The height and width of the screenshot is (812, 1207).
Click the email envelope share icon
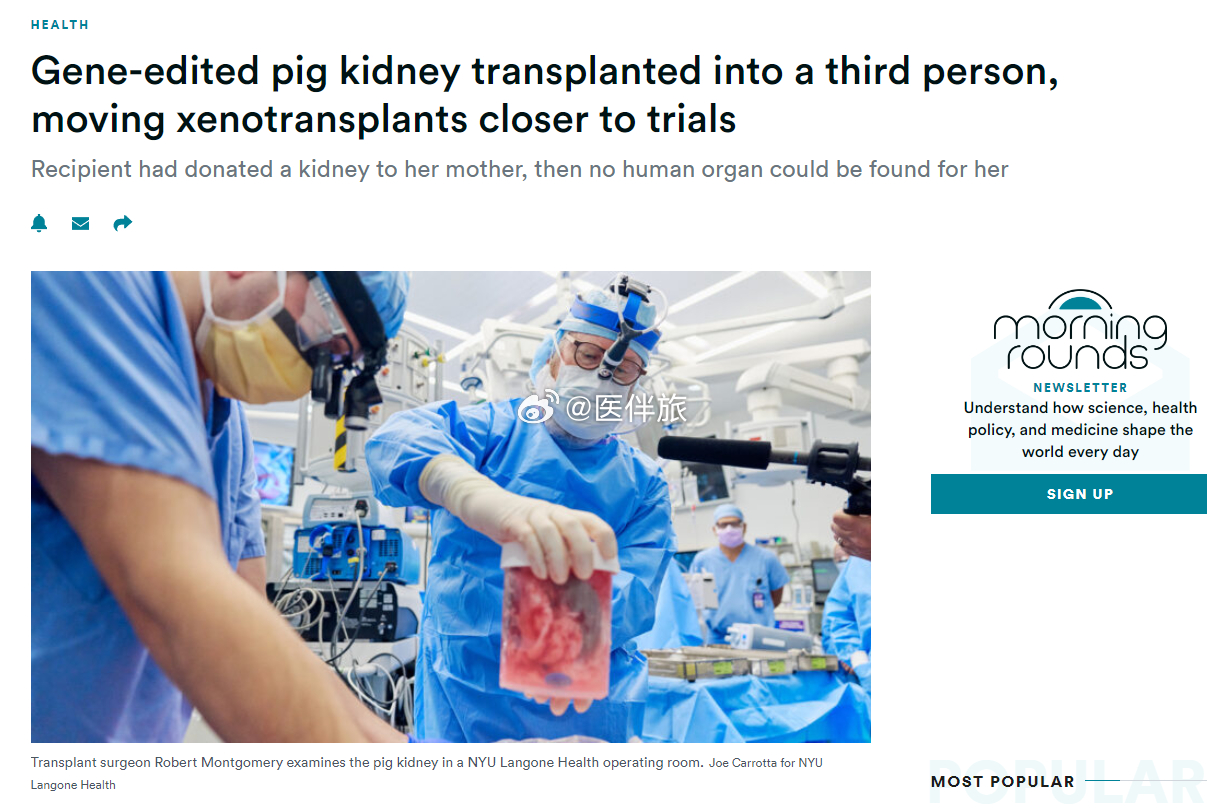click(81, 223)
